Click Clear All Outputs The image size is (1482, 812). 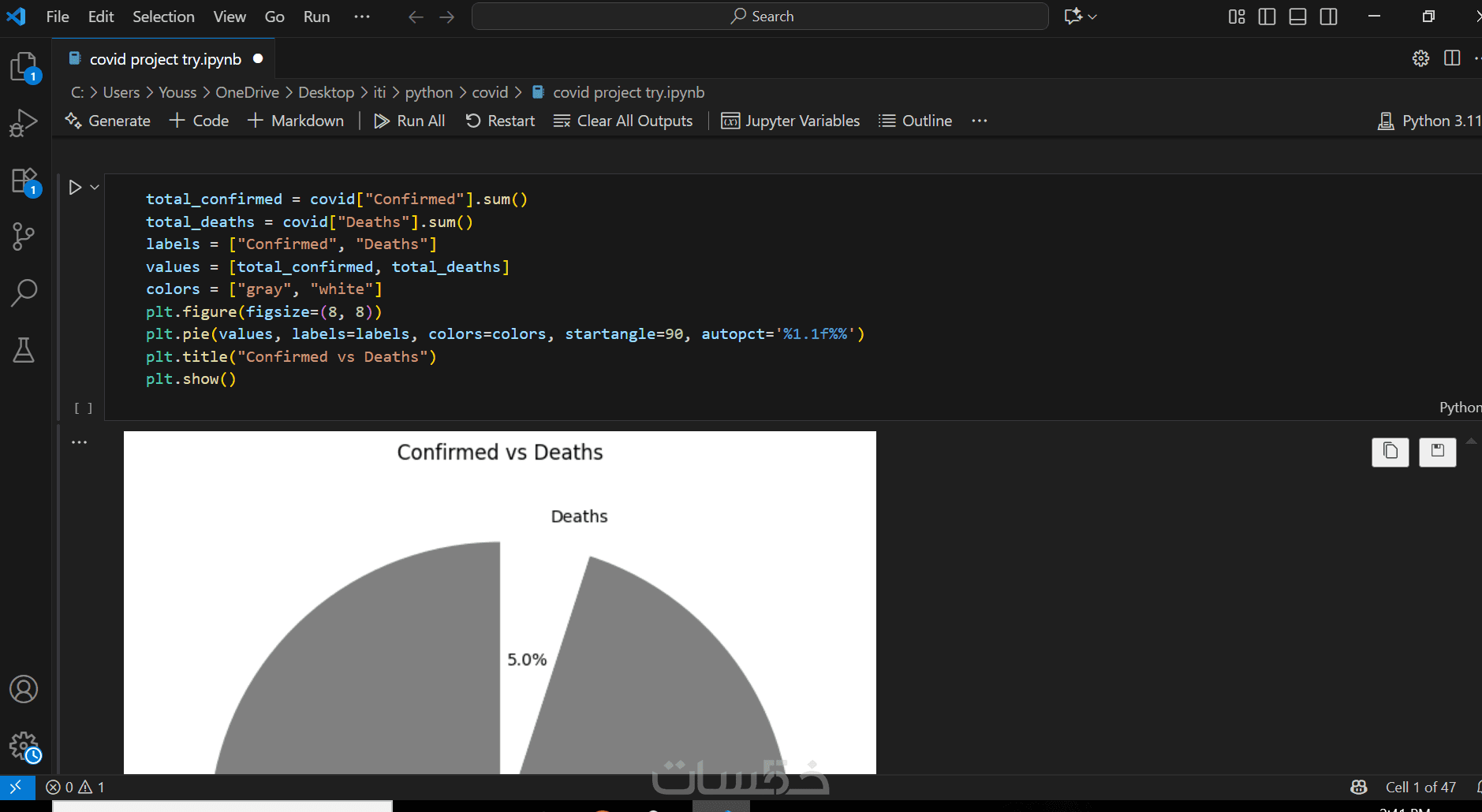tap(623, 121)
